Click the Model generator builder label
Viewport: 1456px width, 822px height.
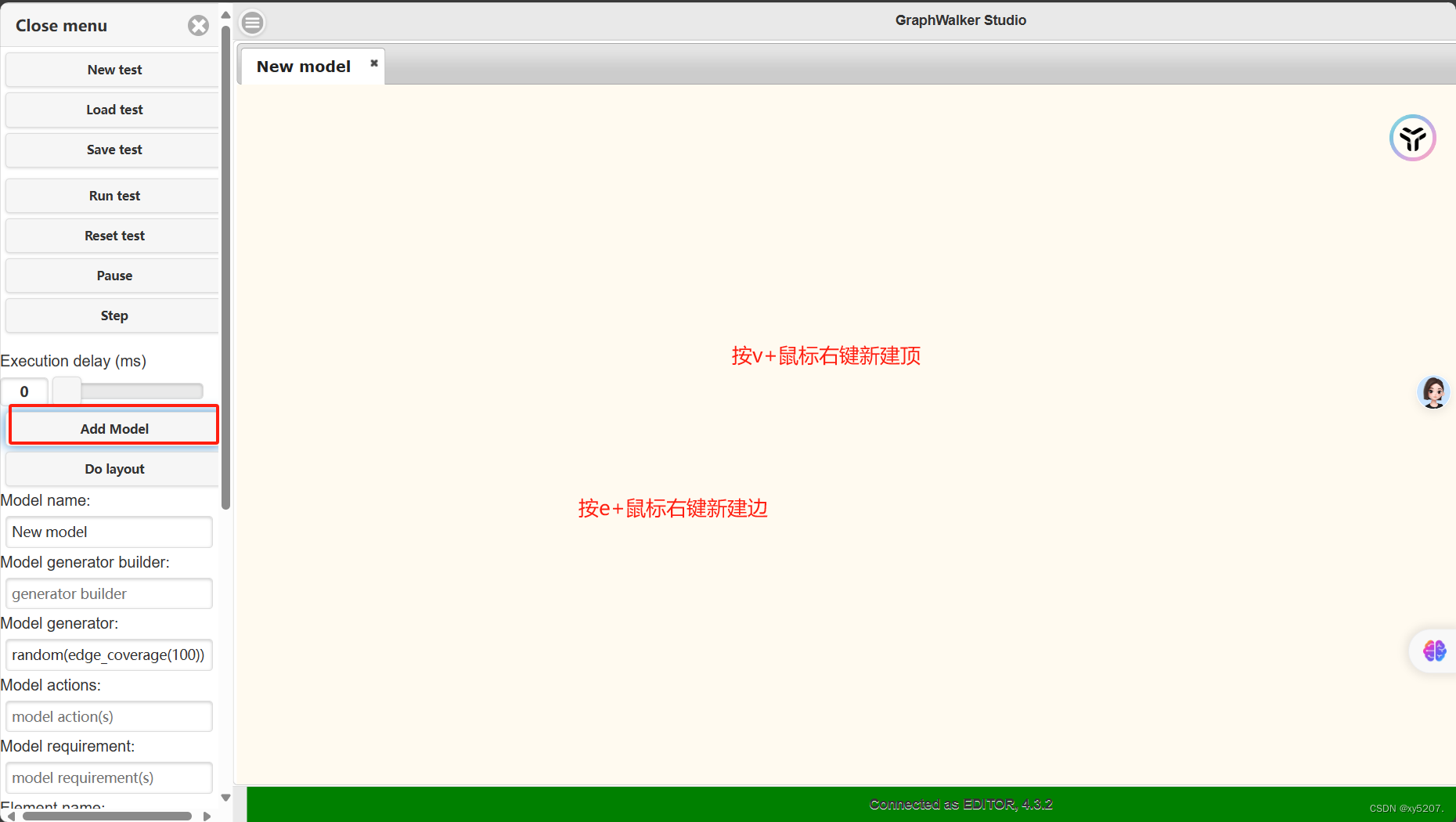pos(85,562)
